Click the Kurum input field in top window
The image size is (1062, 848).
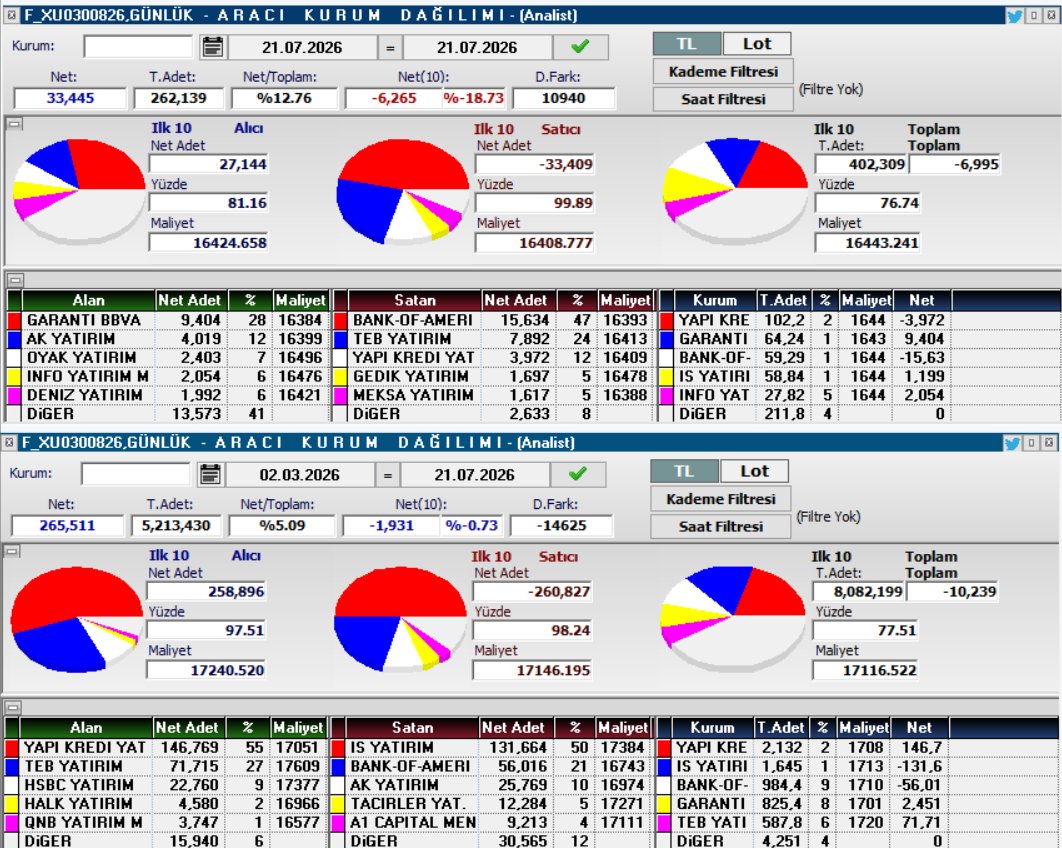138,47
